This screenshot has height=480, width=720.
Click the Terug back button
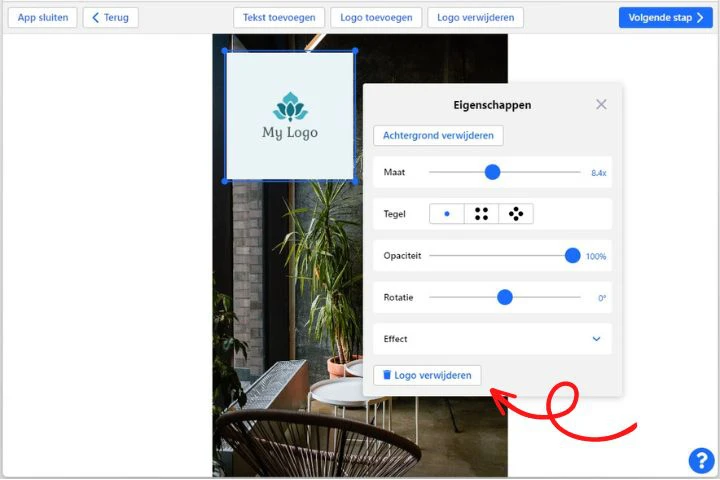point(111,17)
